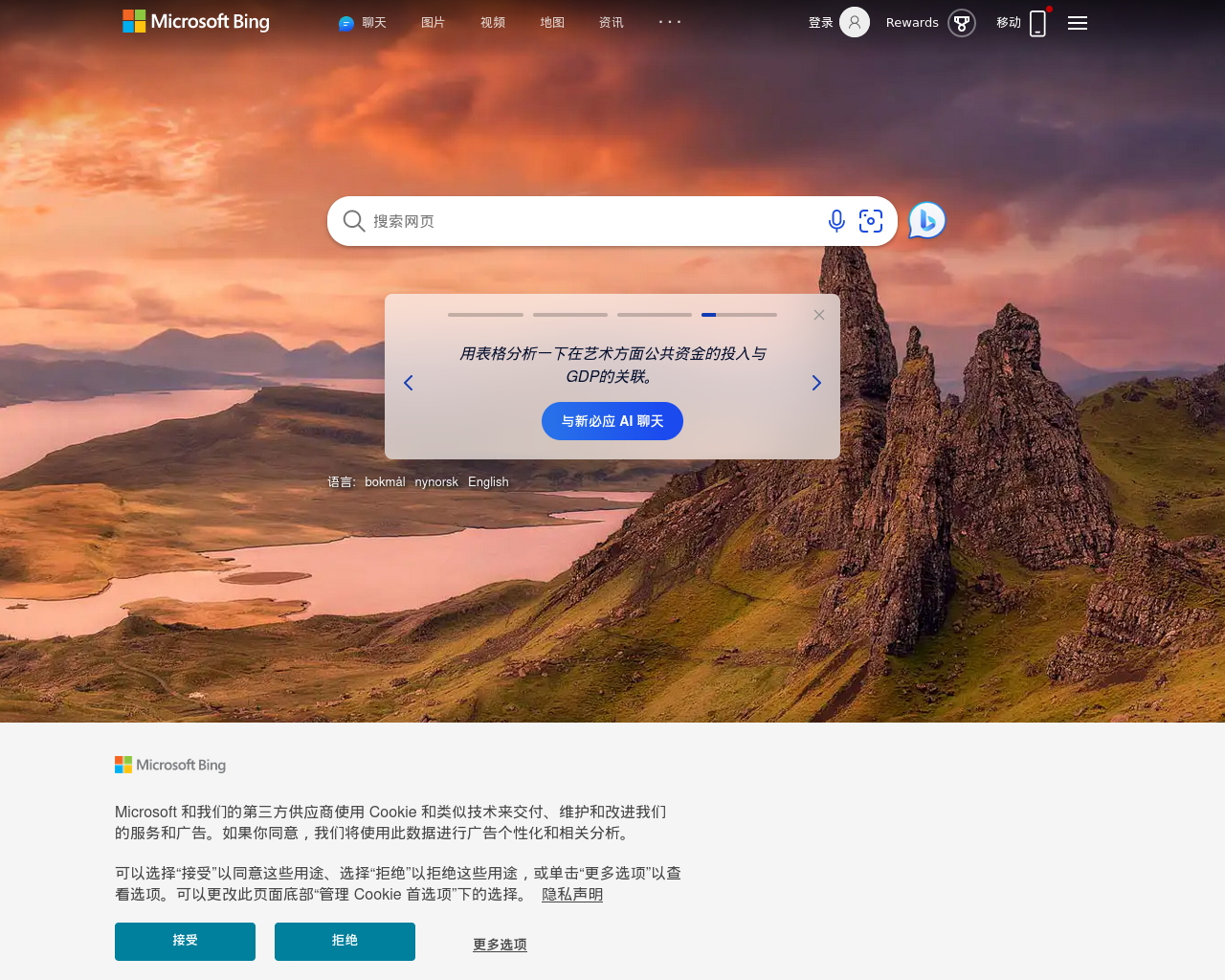Click the Microsoft Bing logo in header
The image size is (1225, 980).
[196, 21]
